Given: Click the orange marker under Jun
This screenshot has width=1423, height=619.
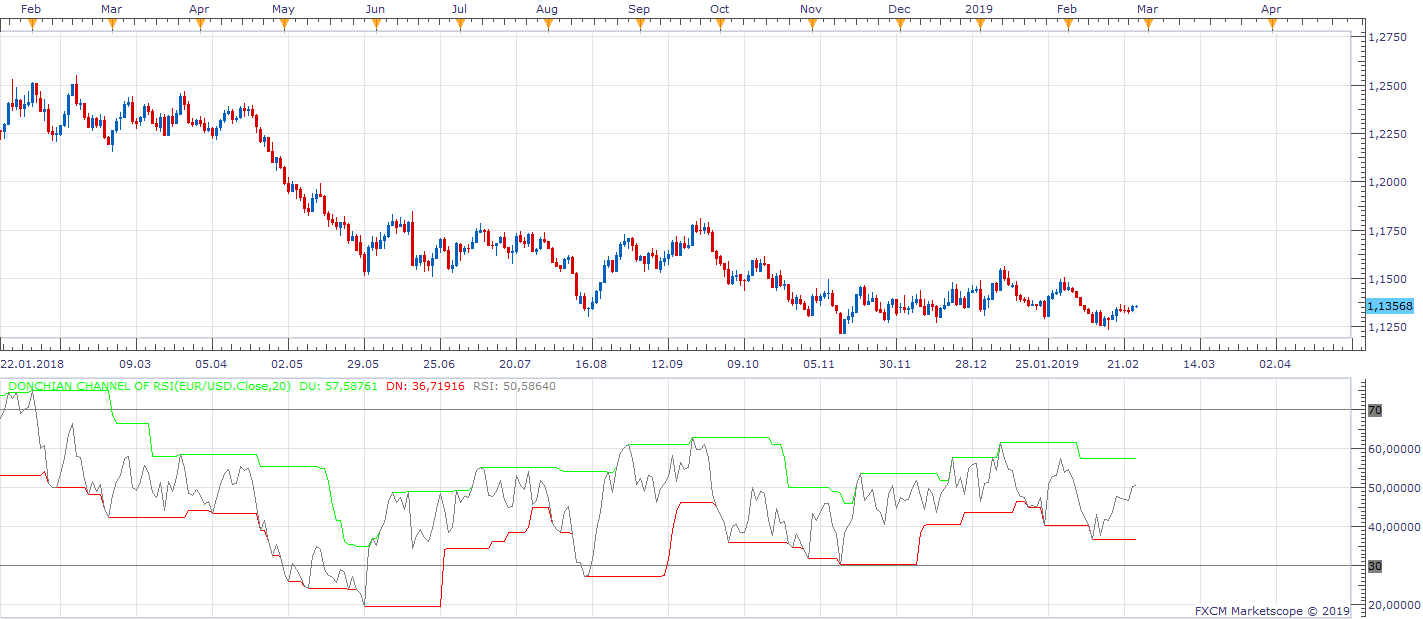Looking at the screenshot, I should tap(375, 25).
